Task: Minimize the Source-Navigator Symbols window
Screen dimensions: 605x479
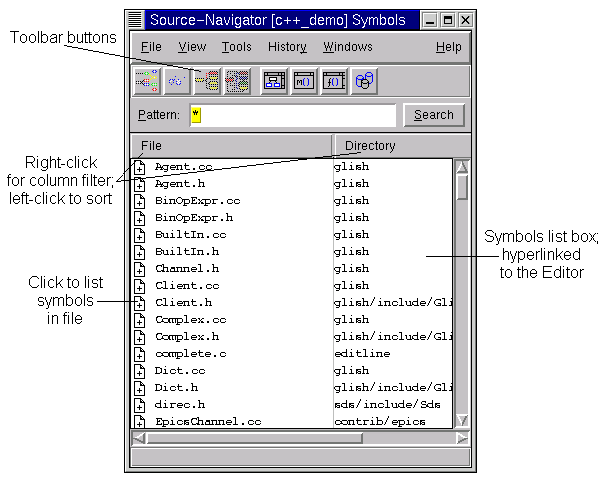Action: click(x=430, y=20)
